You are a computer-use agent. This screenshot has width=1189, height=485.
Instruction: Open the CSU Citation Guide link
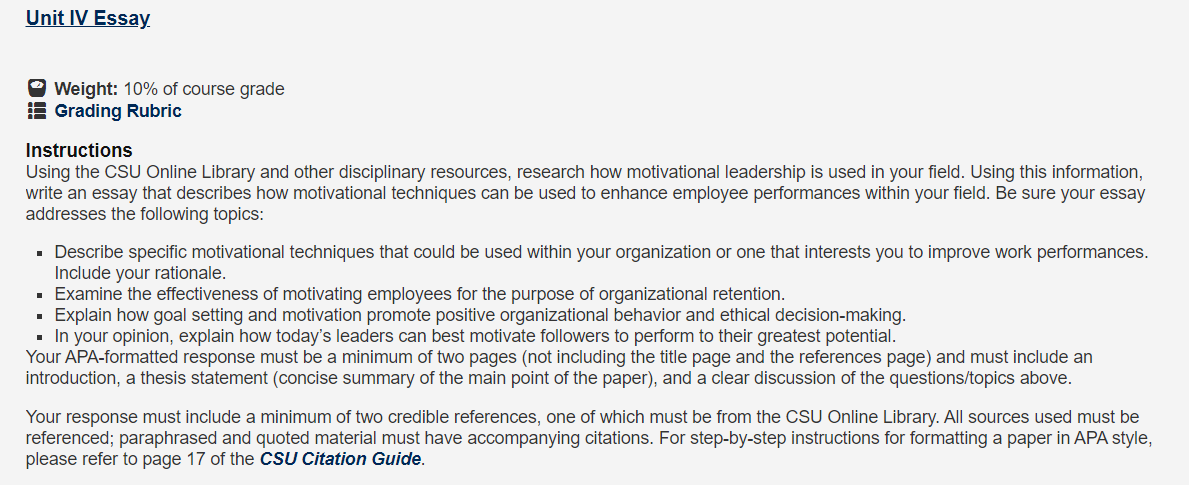click(x=340, y=458)
